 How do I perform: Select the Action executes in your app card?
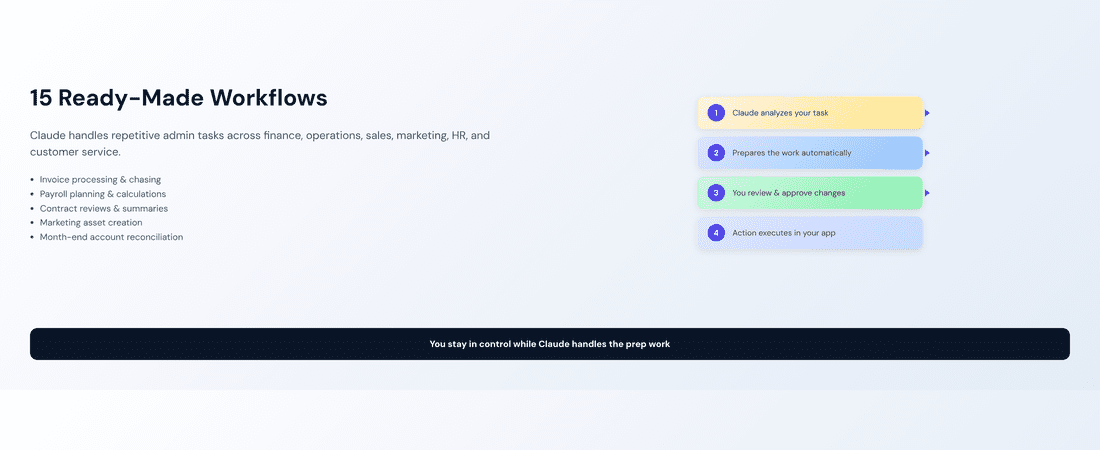pyautogui.click(x=810, y=232)
